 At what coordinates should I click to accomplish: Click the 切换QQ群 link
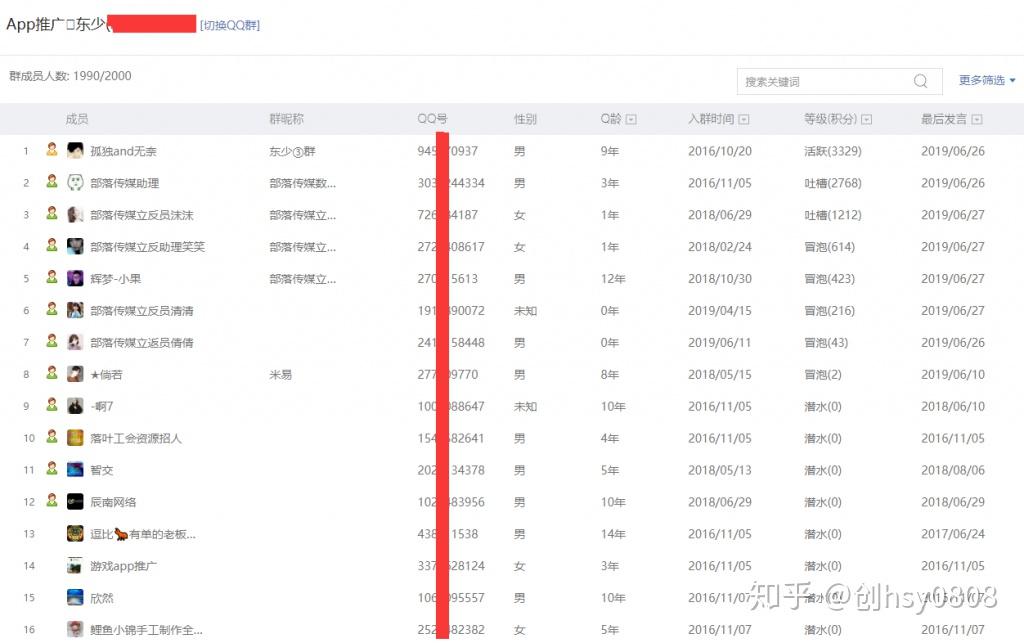click(x=230, y=25)
